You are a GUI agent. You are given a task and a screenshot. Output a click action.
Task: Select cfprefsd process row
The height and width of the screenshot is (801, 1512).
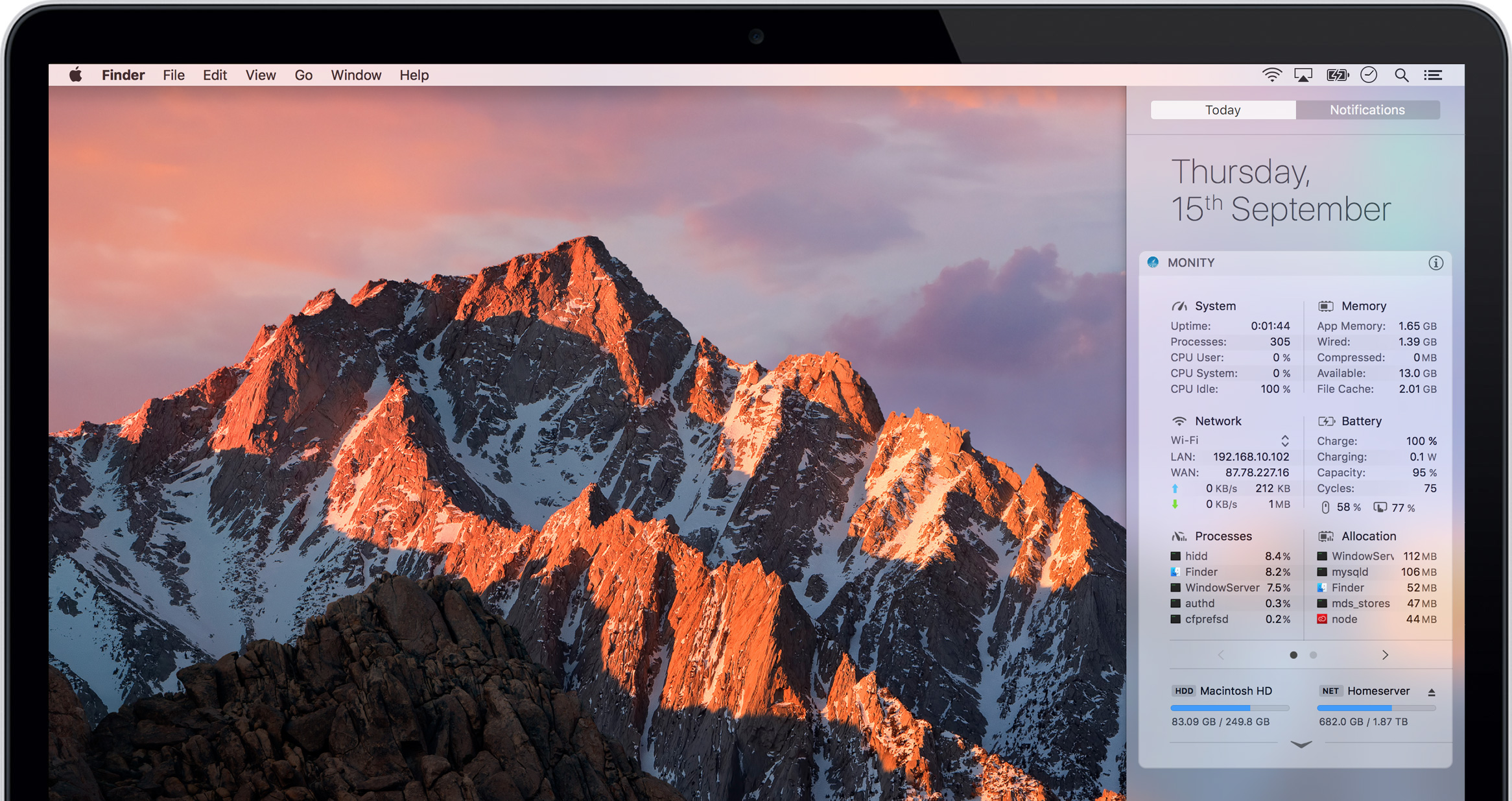[x=1230, y=619]
